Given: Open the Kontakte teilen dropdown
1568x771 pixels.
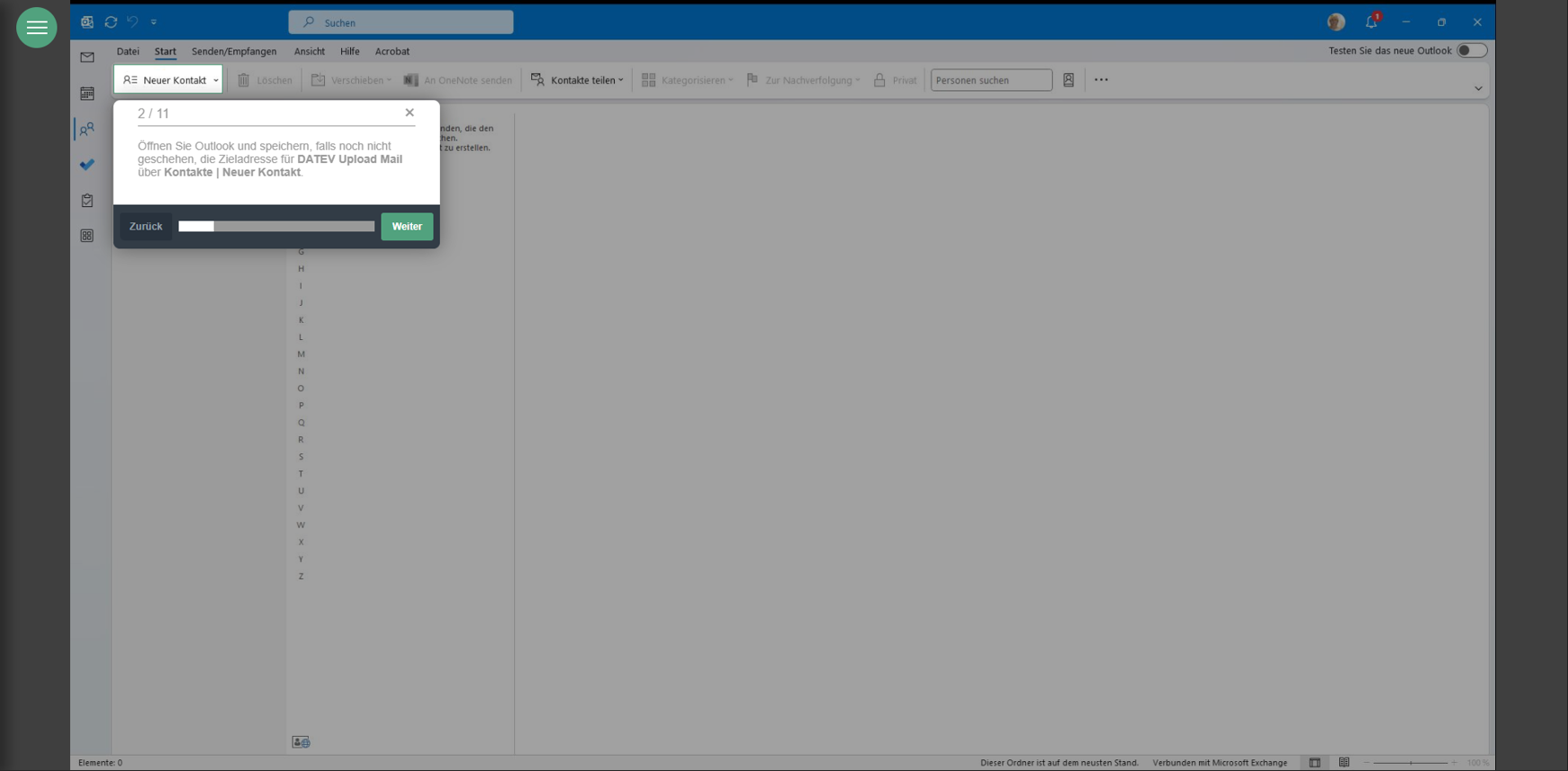Looking at the screenshot, I should [578, 80].
